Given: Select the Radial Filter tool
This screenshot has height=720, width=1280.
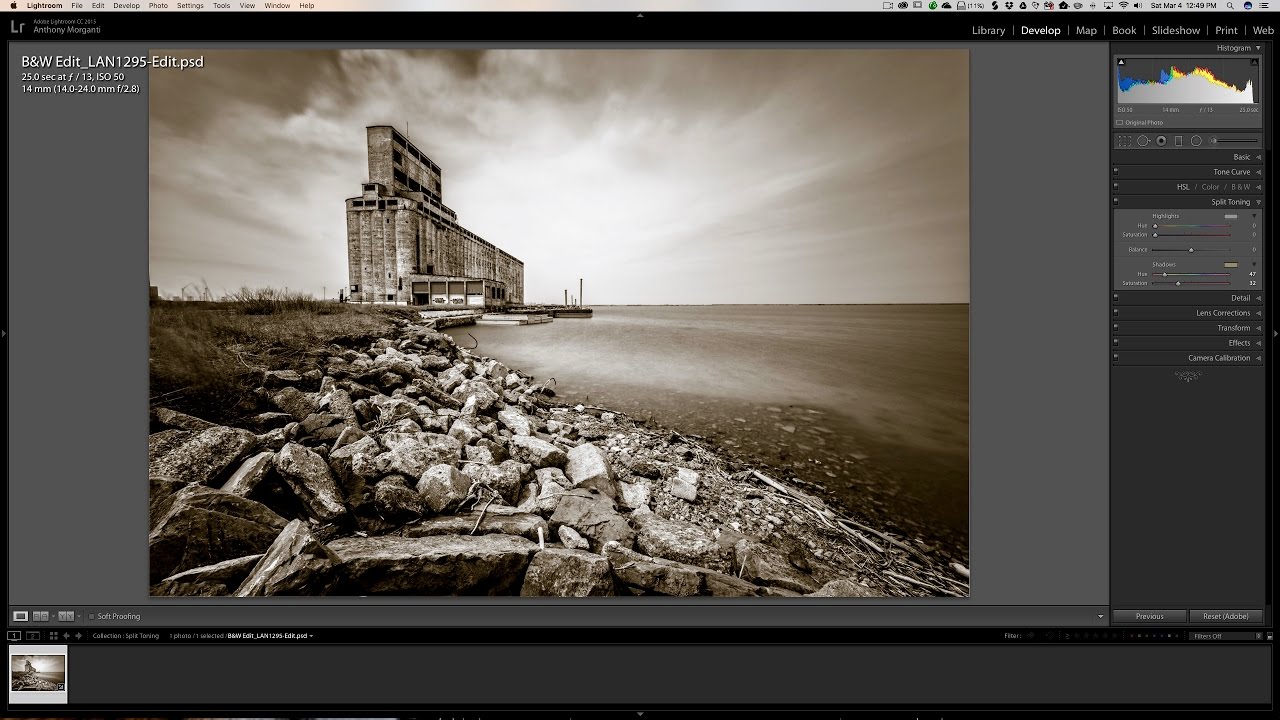Looking at the screenshot, I should pos(1196,141).
